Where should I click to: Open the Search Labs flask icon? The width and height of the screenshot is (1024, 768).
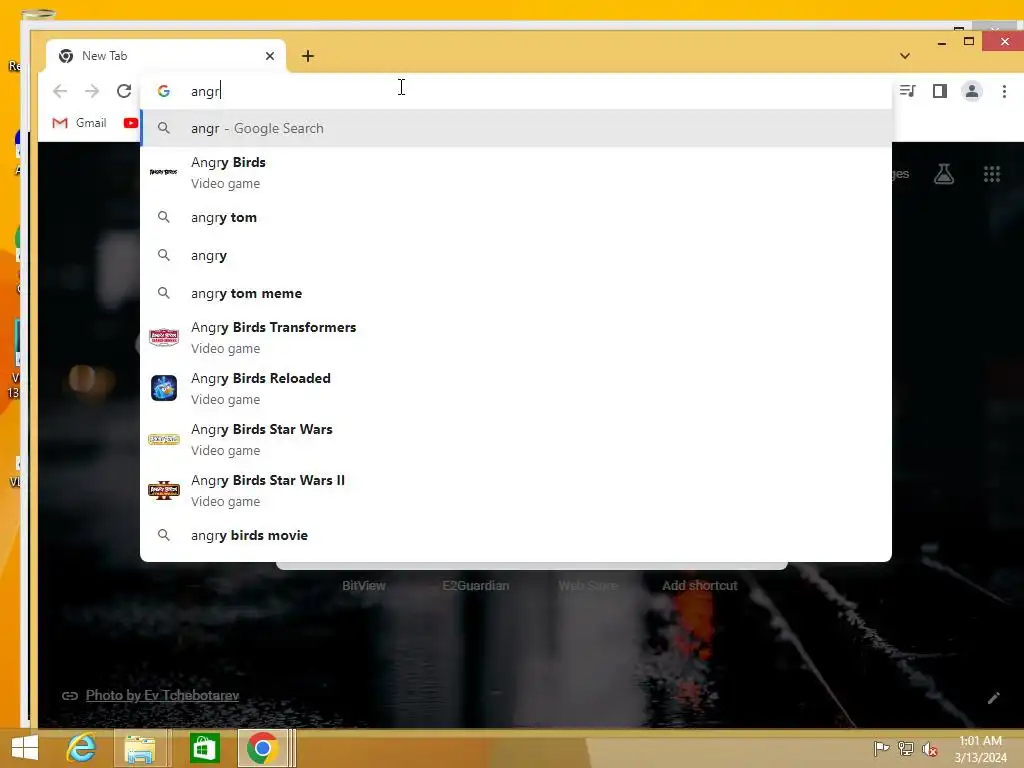click(944, 174)
